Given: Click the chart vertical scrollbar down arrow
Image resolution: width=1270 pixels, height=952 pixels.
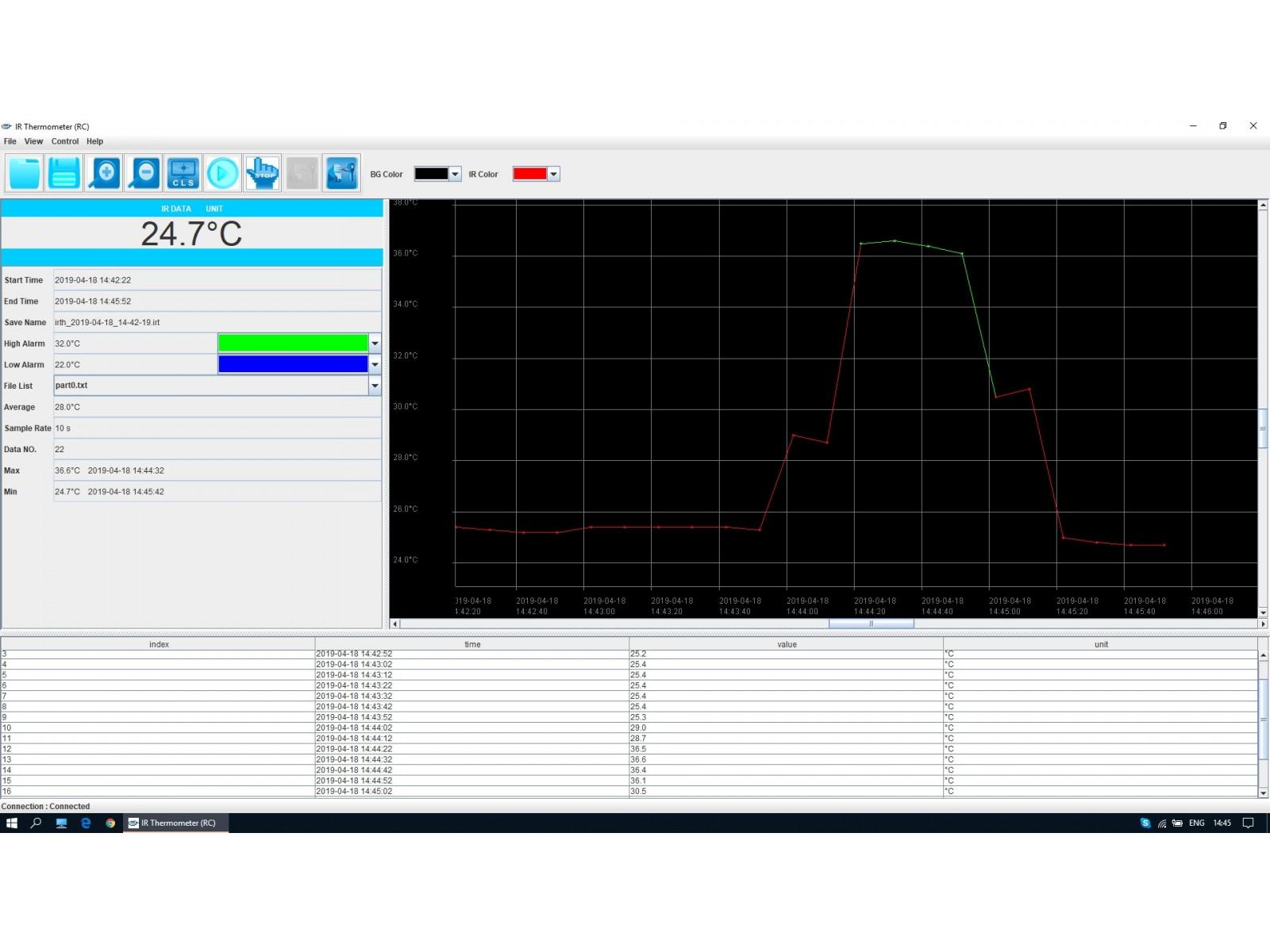Looking at the screenshot, I should point(1263,612).
